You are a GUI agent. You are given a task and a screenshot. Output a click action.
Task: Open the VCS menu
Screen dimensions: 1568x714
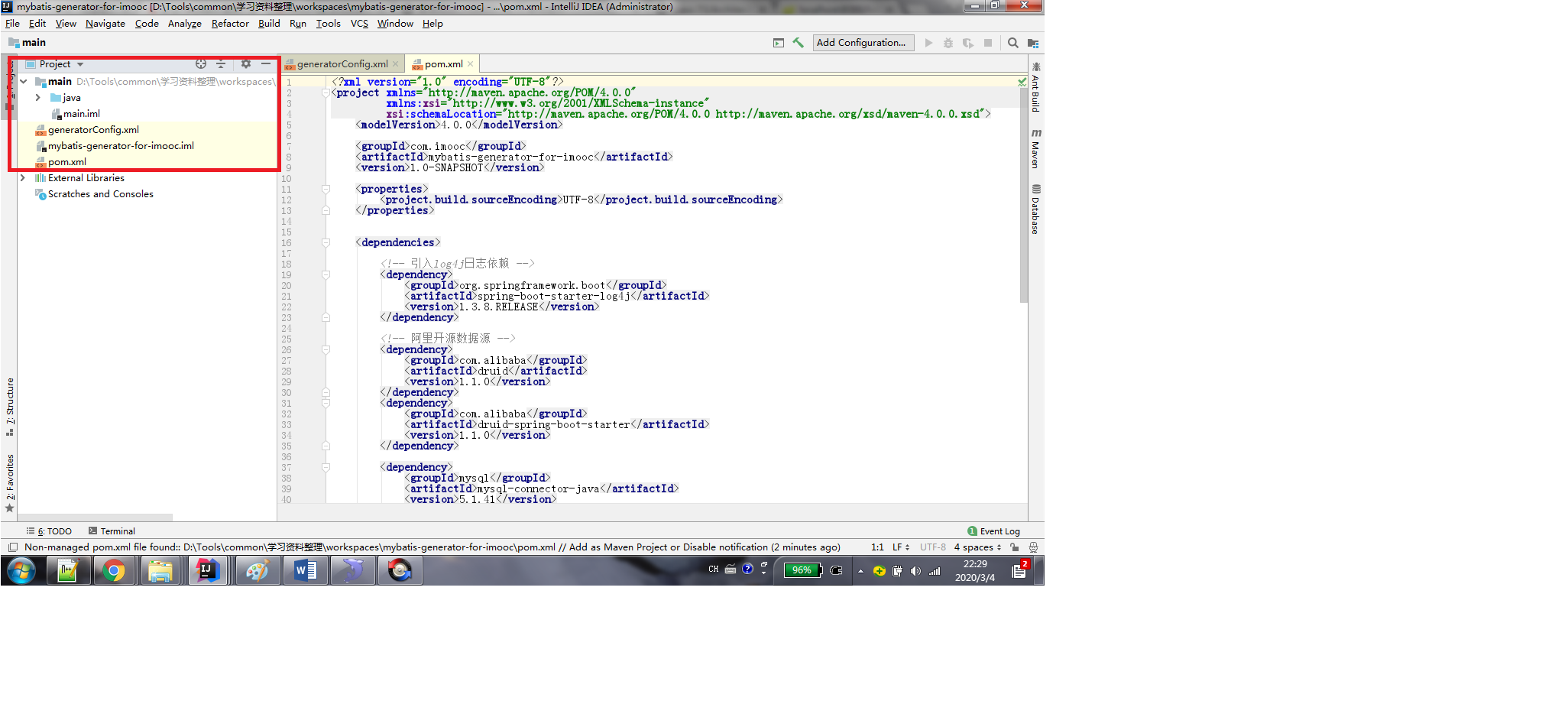(359, 24)
